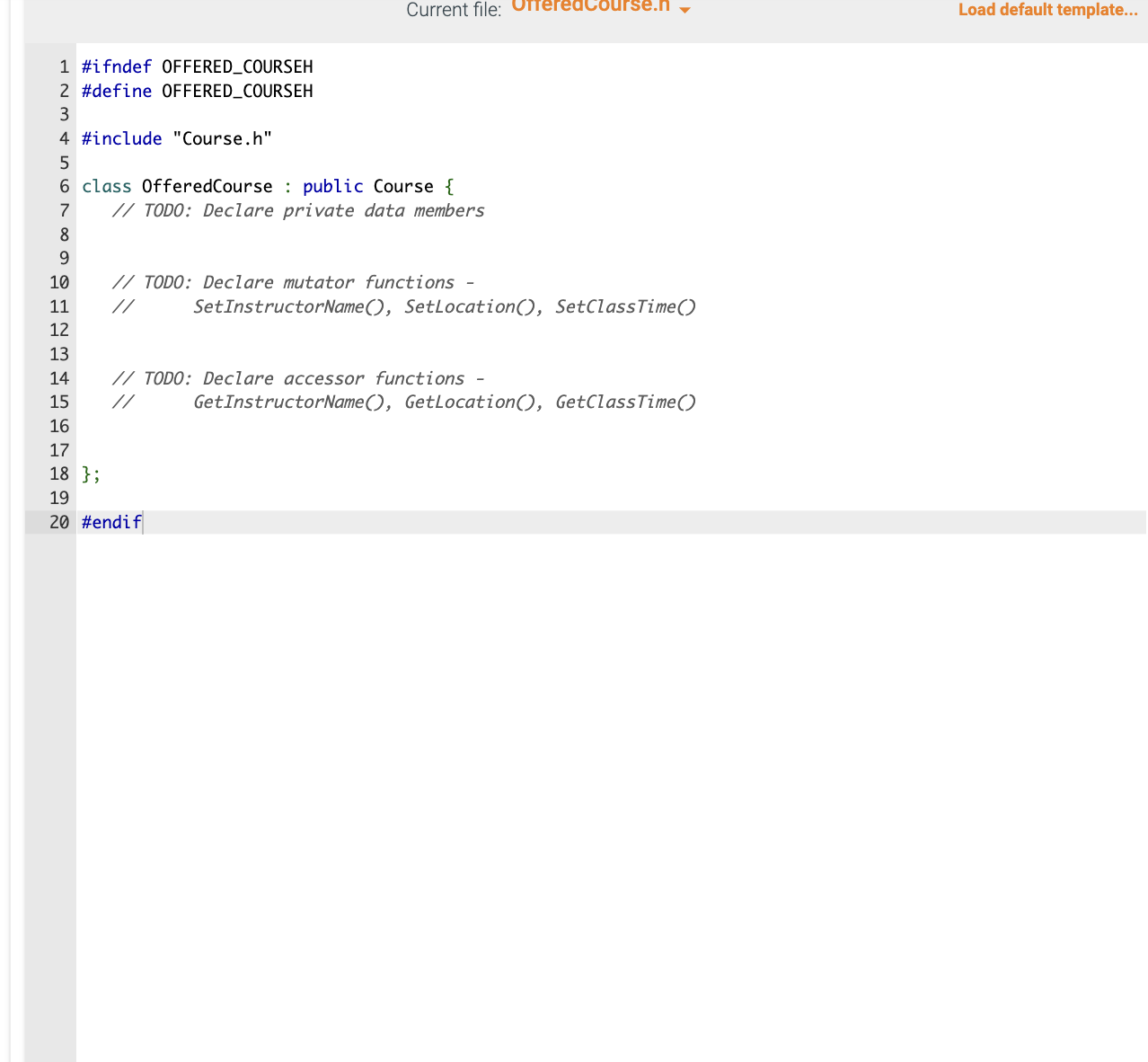Select the #include "Course.h" statement
Screen dimensions: 1148x1062
tap(177, 138)
